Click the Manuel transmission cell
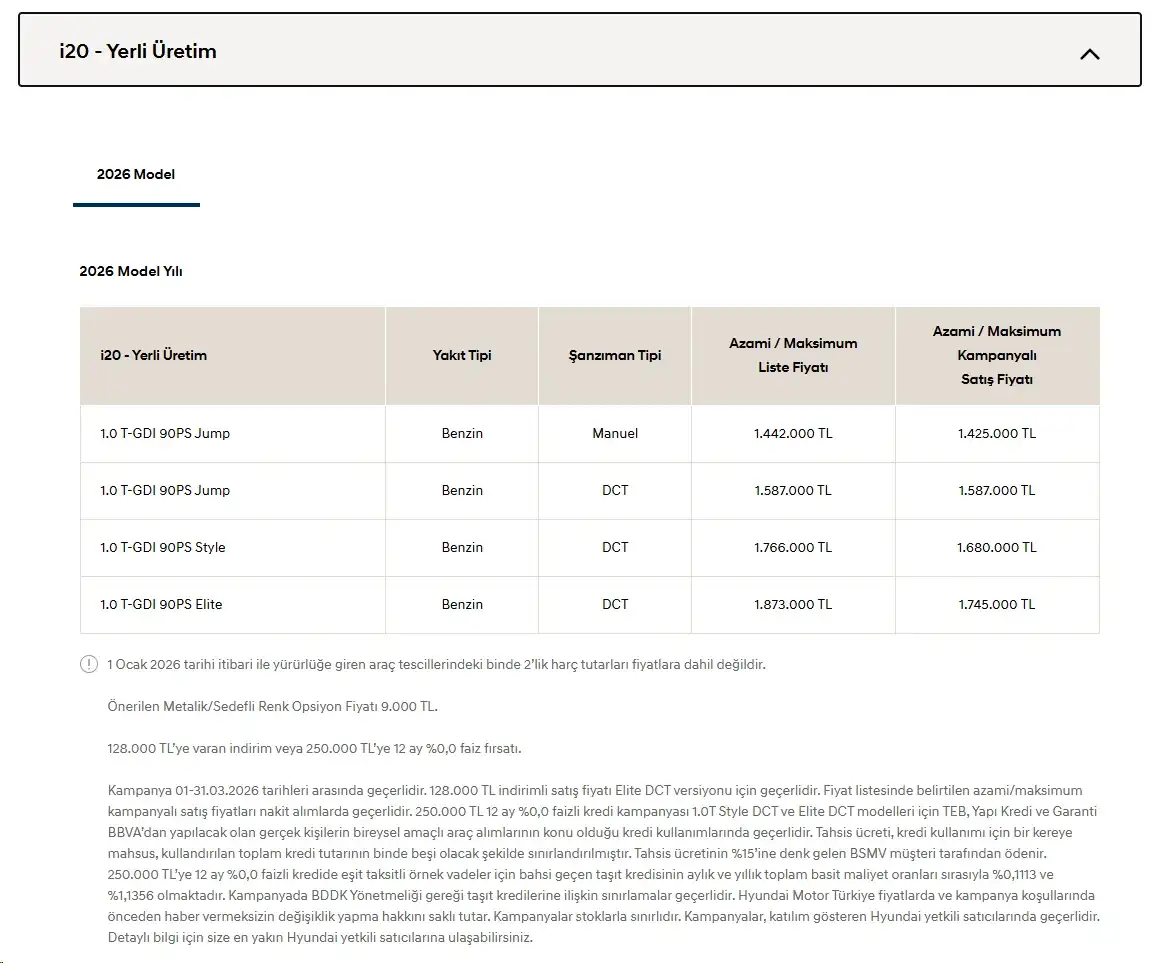The image size is (1156, 963). point(615,434)
